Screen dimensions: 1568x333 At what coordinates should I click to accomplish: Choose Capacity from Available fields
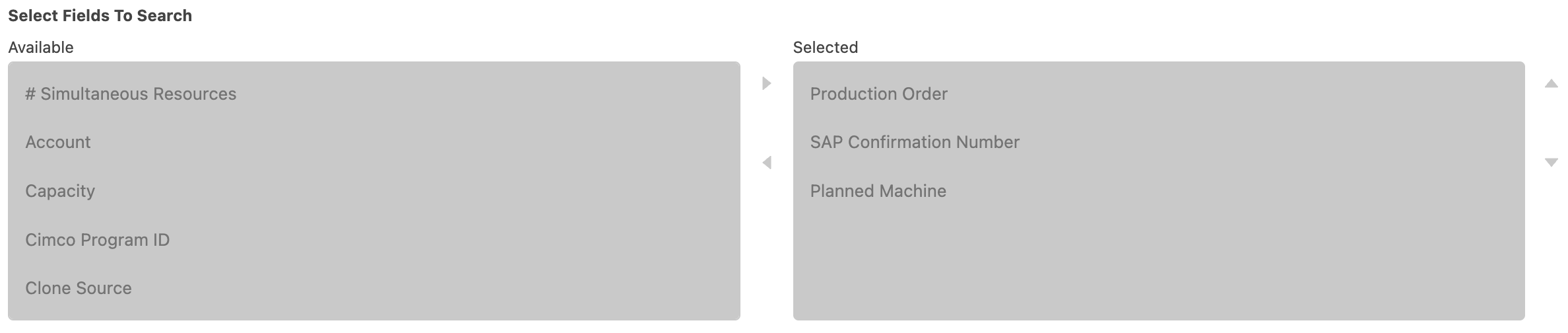[x=60, y=191]
